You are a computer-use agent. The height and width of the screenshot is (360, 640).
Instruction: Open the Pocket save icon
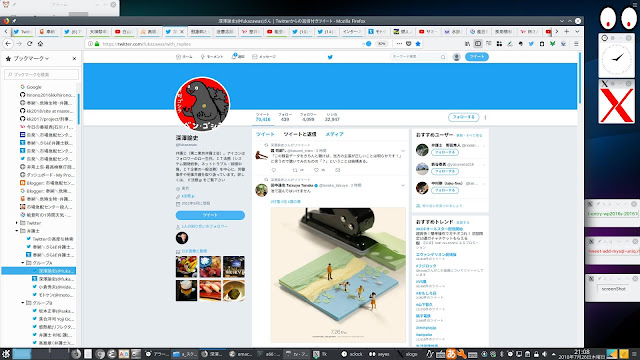pos(409,44)
